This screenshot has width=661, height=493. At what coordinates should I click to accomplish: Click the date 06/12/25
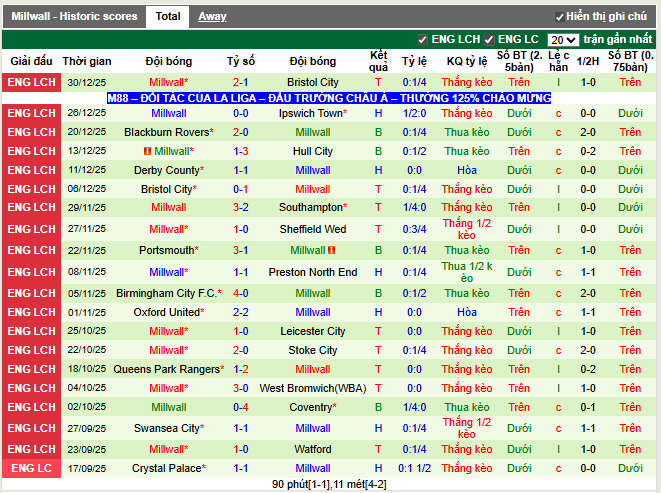point(87,189)
